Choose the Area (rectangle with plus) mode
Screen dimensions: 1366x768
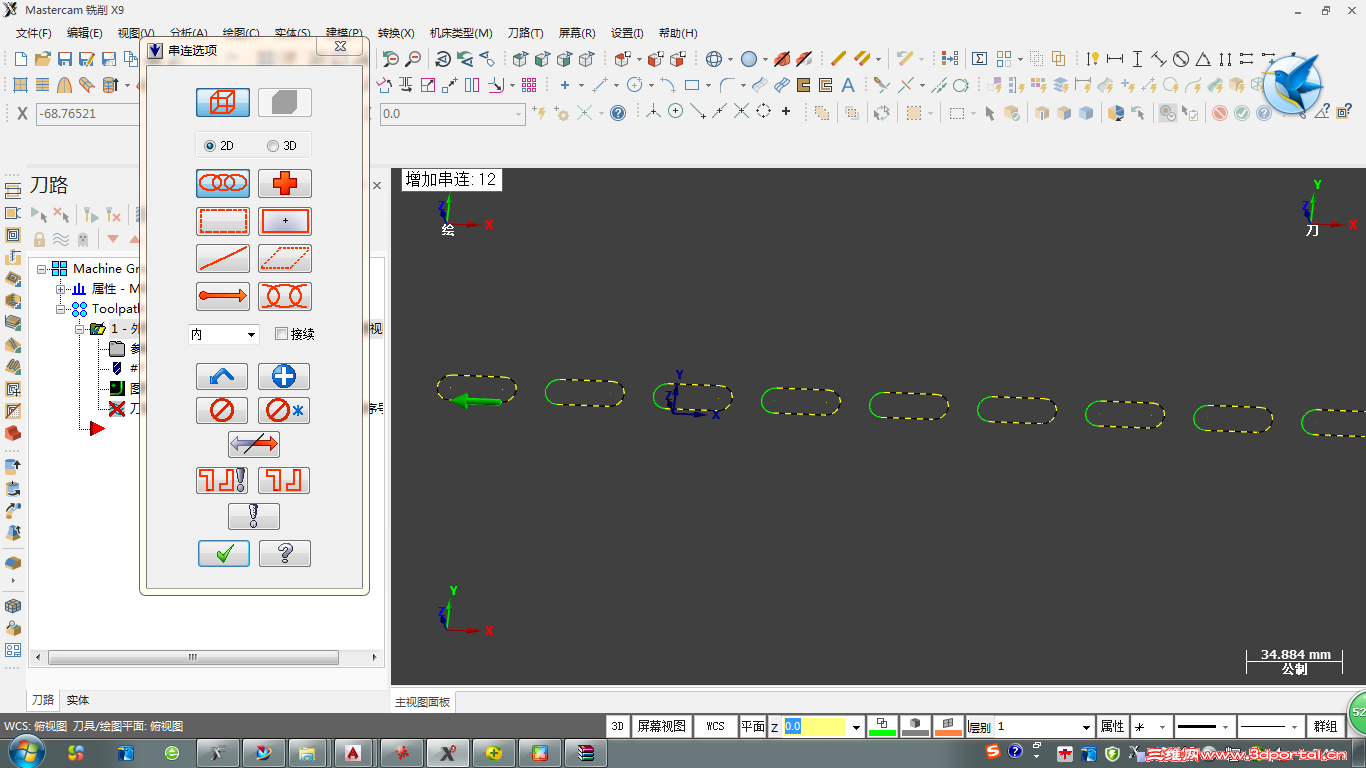click(285, 221)
